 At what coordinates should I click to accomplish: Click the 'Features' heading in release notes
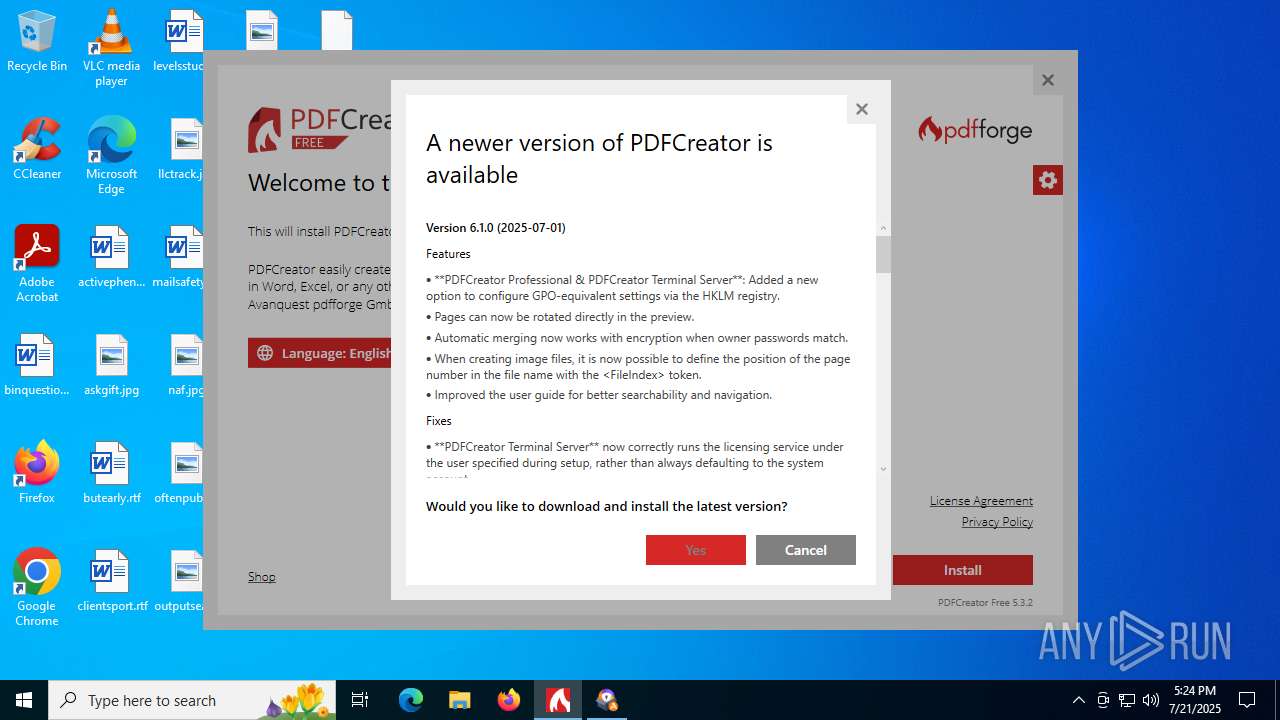(x=448, y=254)
